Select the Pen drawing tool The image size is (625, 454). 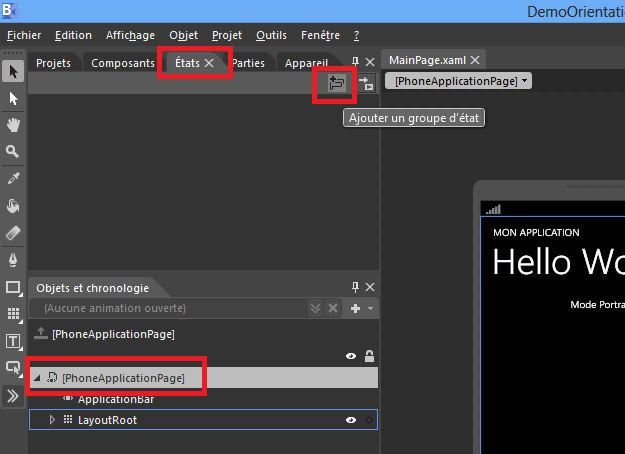pyautogui.click(x=14, y=260)
